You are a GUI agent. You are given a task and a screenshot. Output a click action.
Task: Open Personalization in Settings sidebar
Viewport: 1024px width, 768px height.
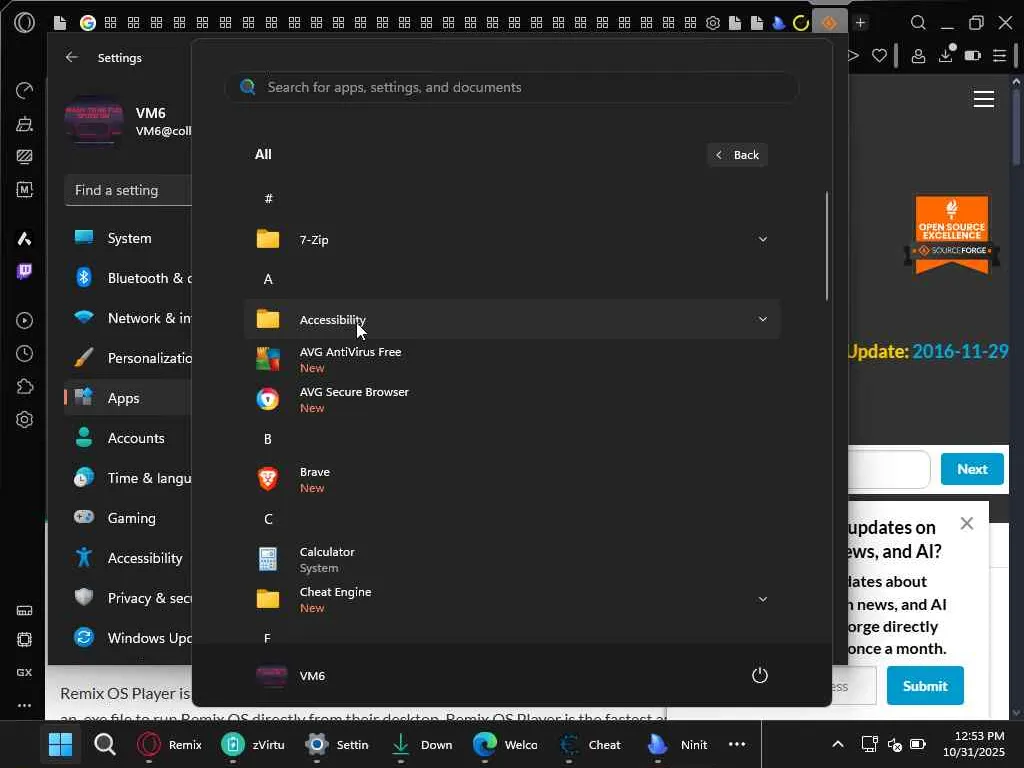pos(128,358)
